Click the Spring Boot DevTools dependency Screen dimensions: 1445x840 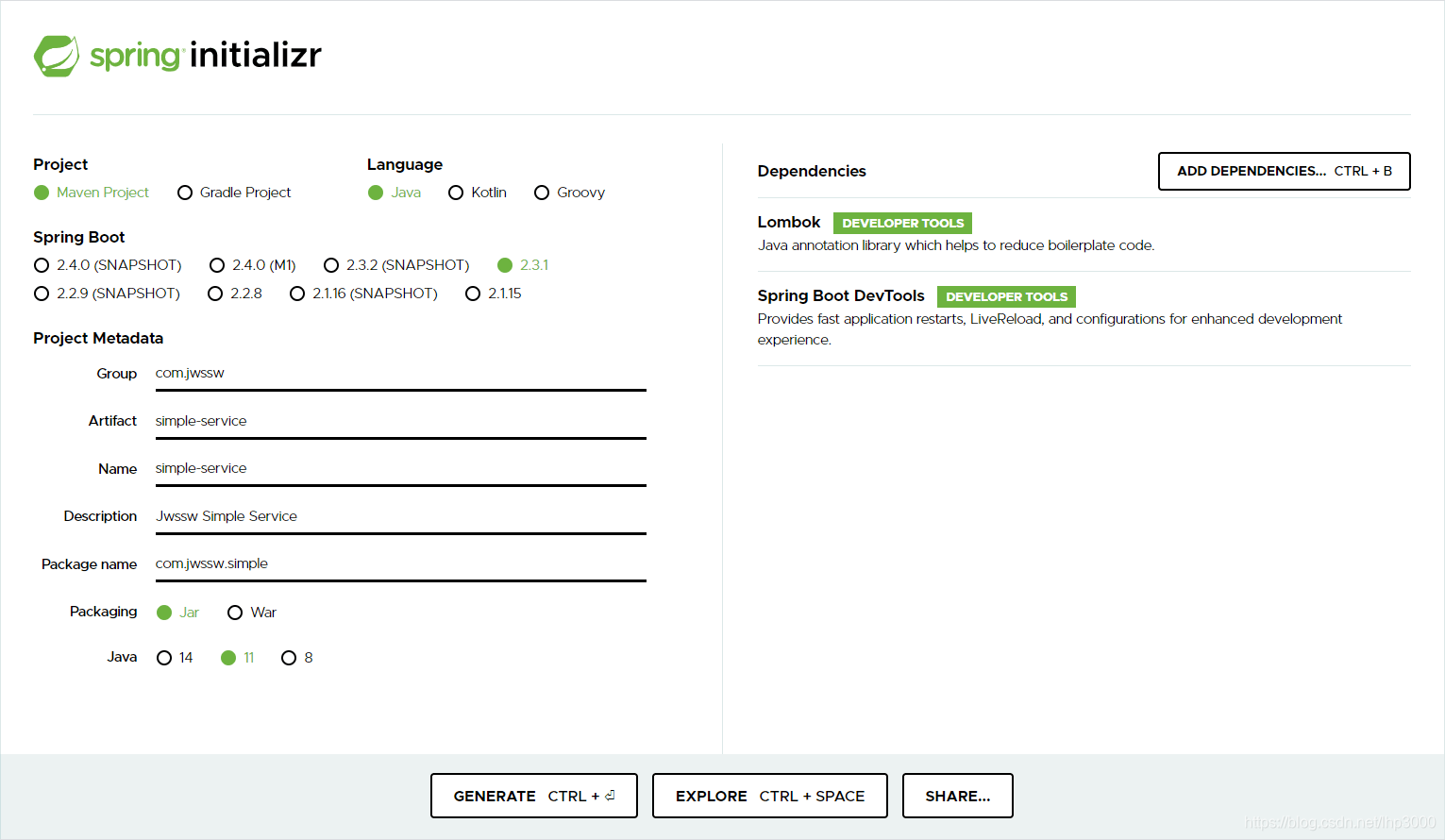point(1084,318)
